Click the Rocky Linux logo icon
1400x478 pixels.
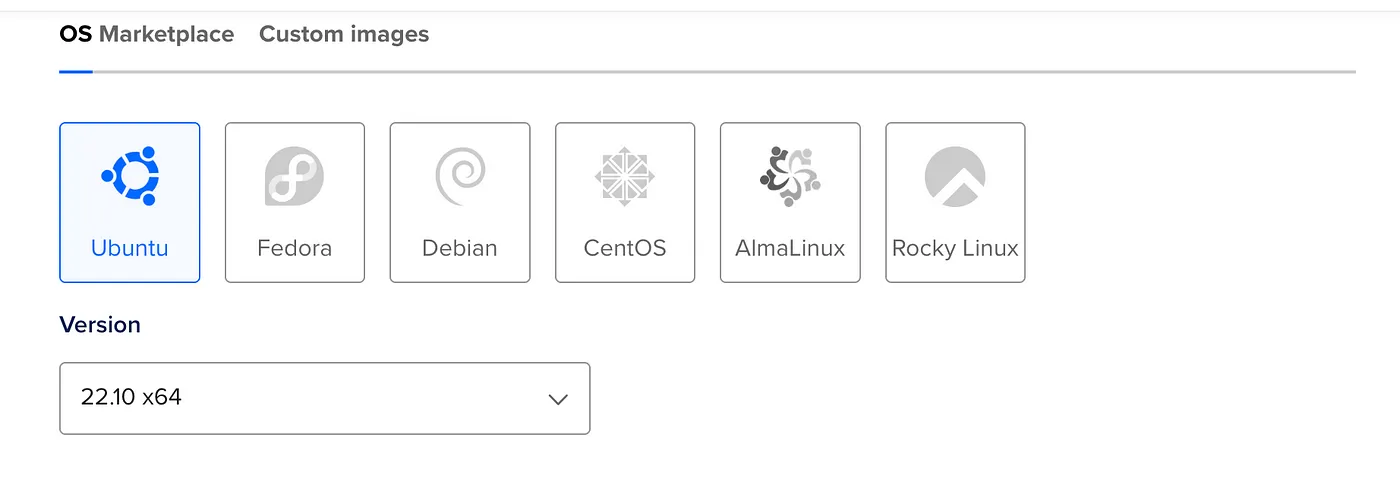(x=955, y=176)
